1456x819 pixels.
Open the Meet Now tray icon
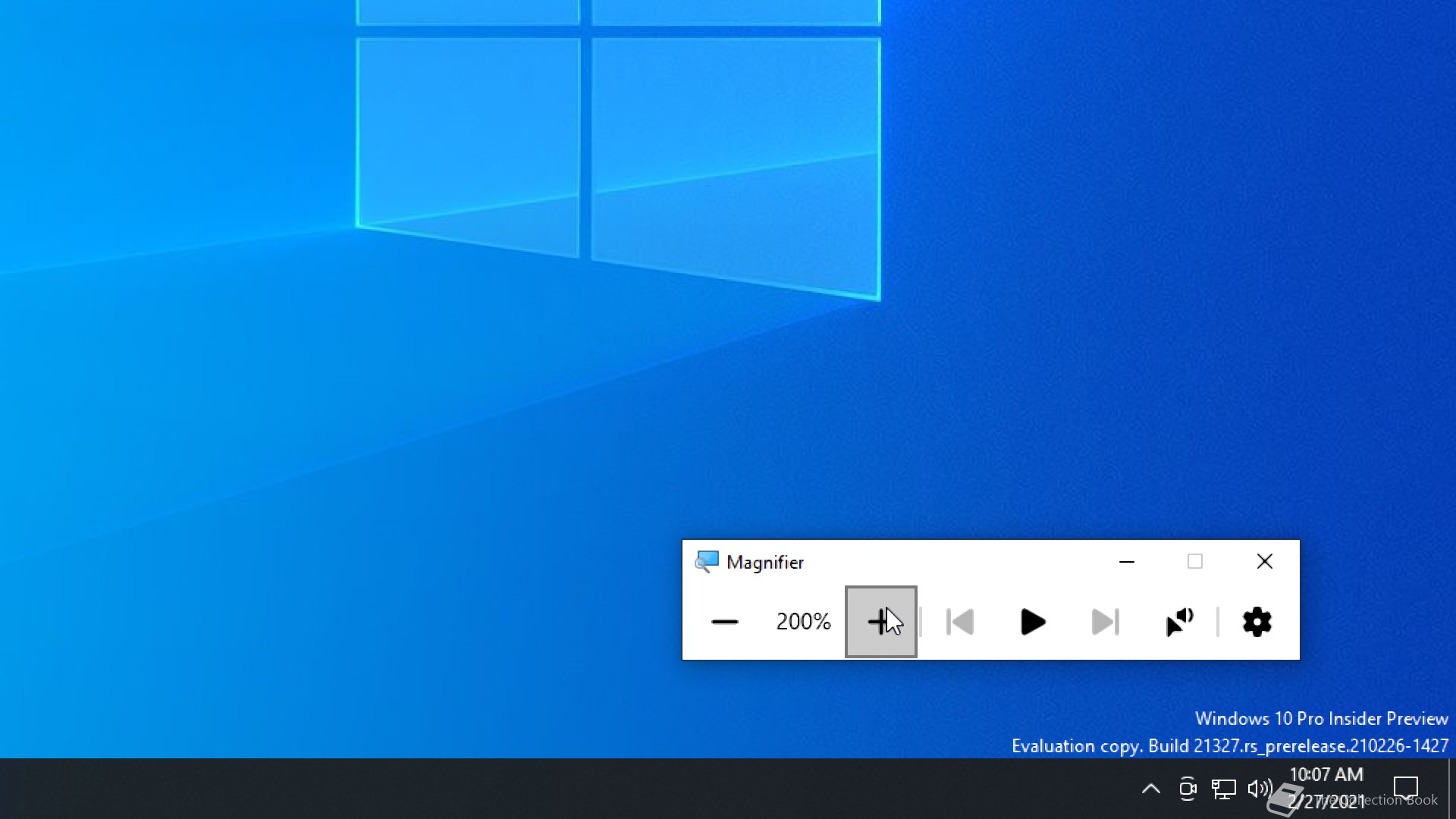coord(1188,789)
